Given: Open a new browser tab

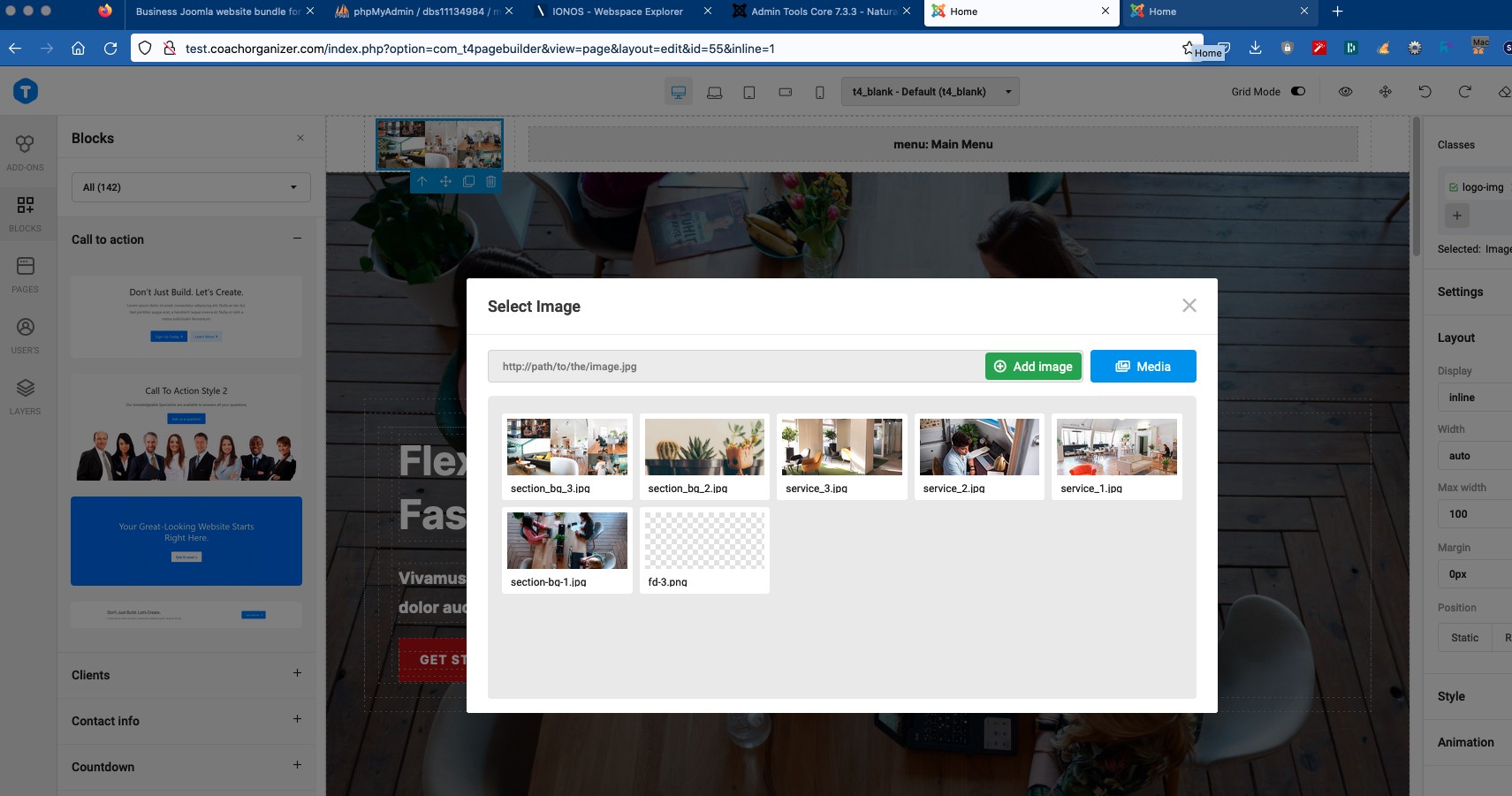Looking at the screenshot, I should click(1337, 11).
